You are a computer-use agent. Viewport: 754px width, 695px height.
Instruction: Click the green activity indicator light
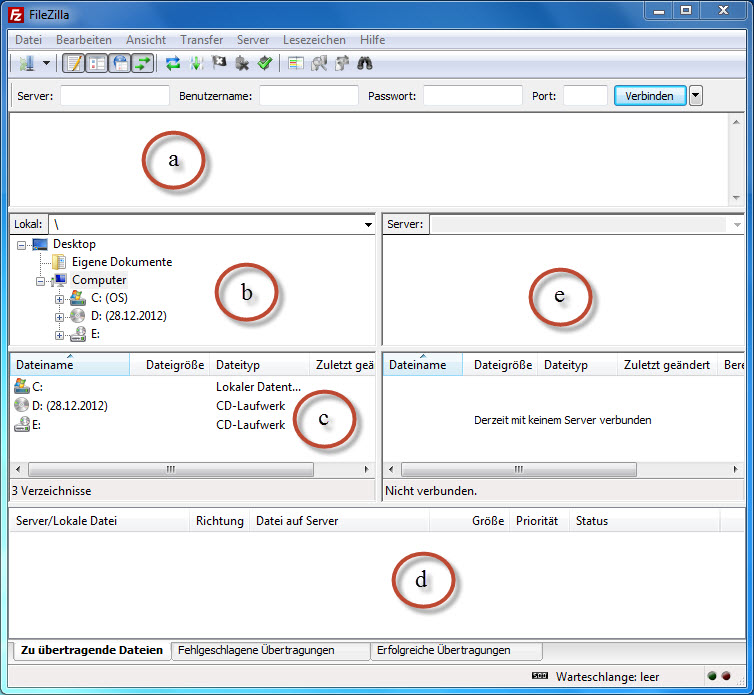point(712,676)
